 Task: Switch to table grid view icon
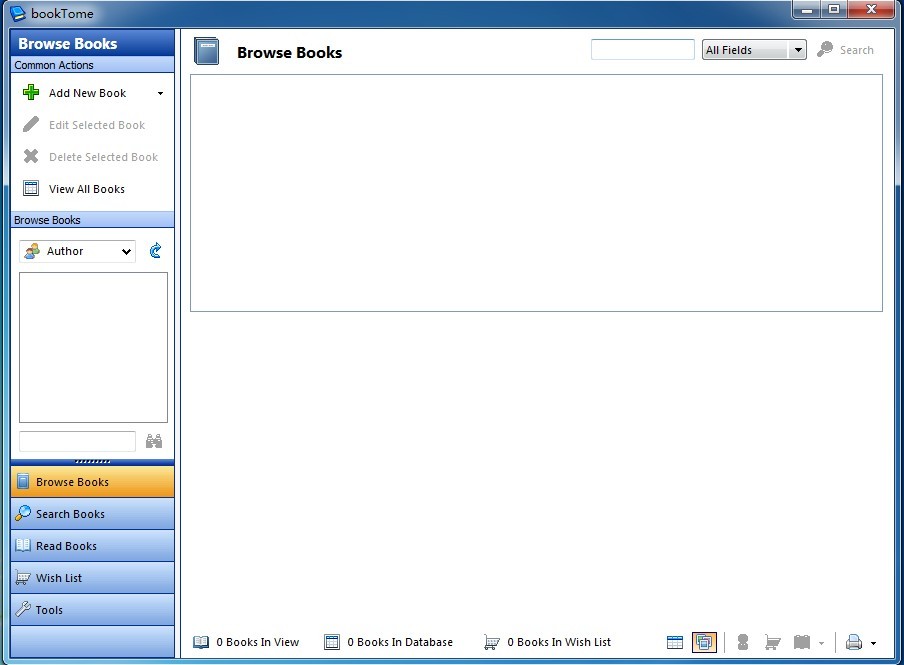point(675,642)
